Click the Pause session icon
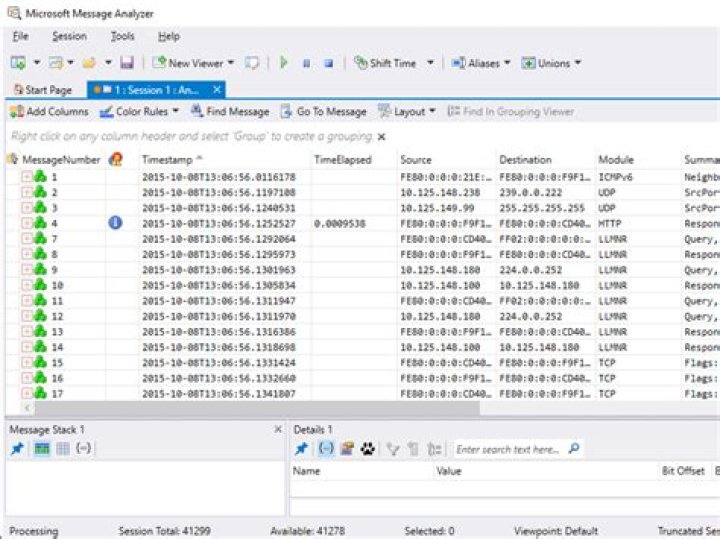Viewport: 720px width, 539px height. click(x=307, y=63)
